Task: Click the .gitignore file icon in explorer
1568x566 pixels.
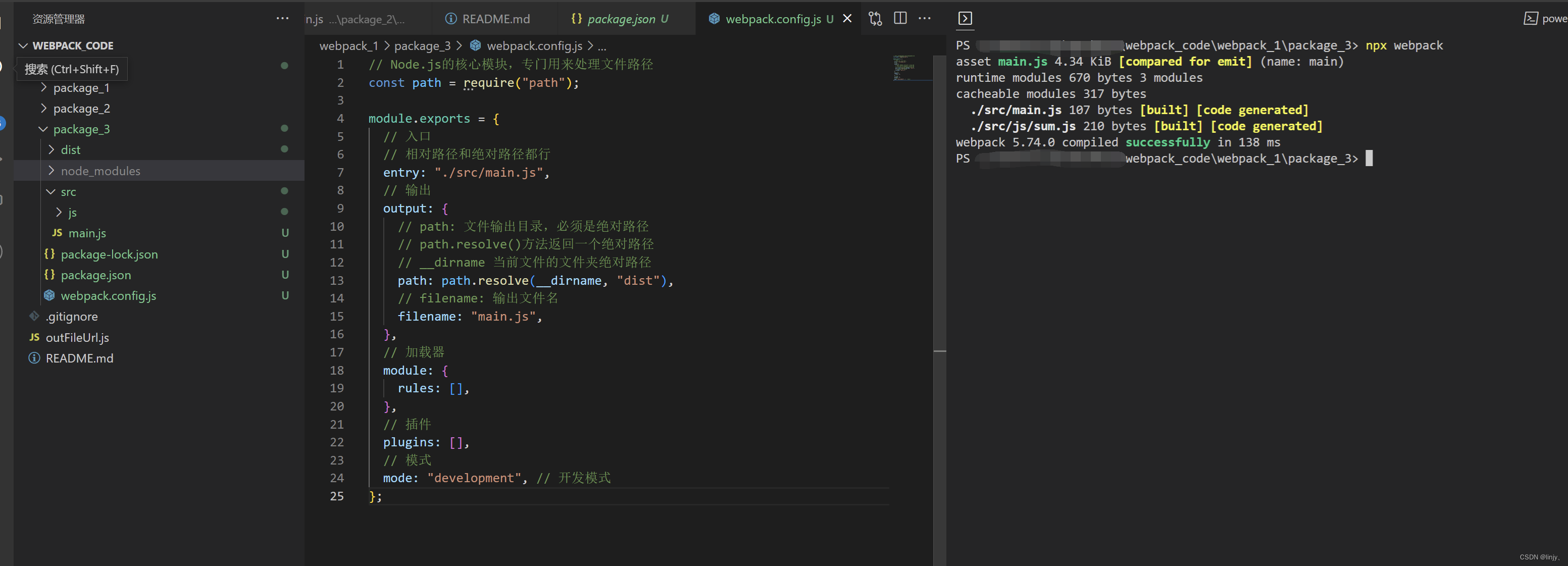Action: (35, 316)
